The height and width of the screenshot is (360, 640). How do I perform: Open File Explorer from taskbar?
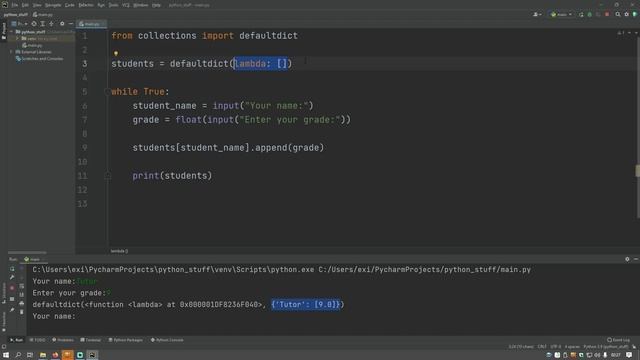42,355
